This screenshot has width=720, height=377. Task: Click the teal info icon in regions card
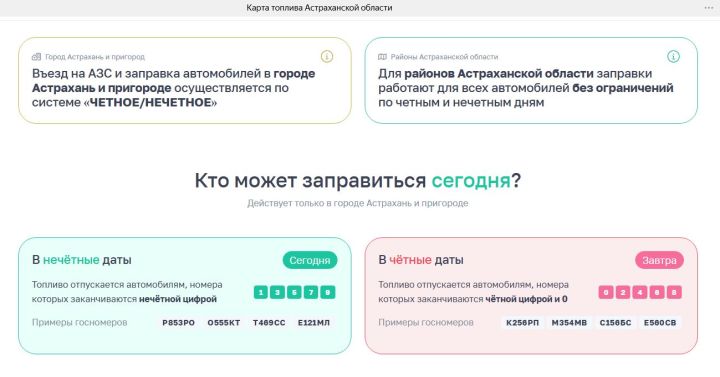(673, 56)
